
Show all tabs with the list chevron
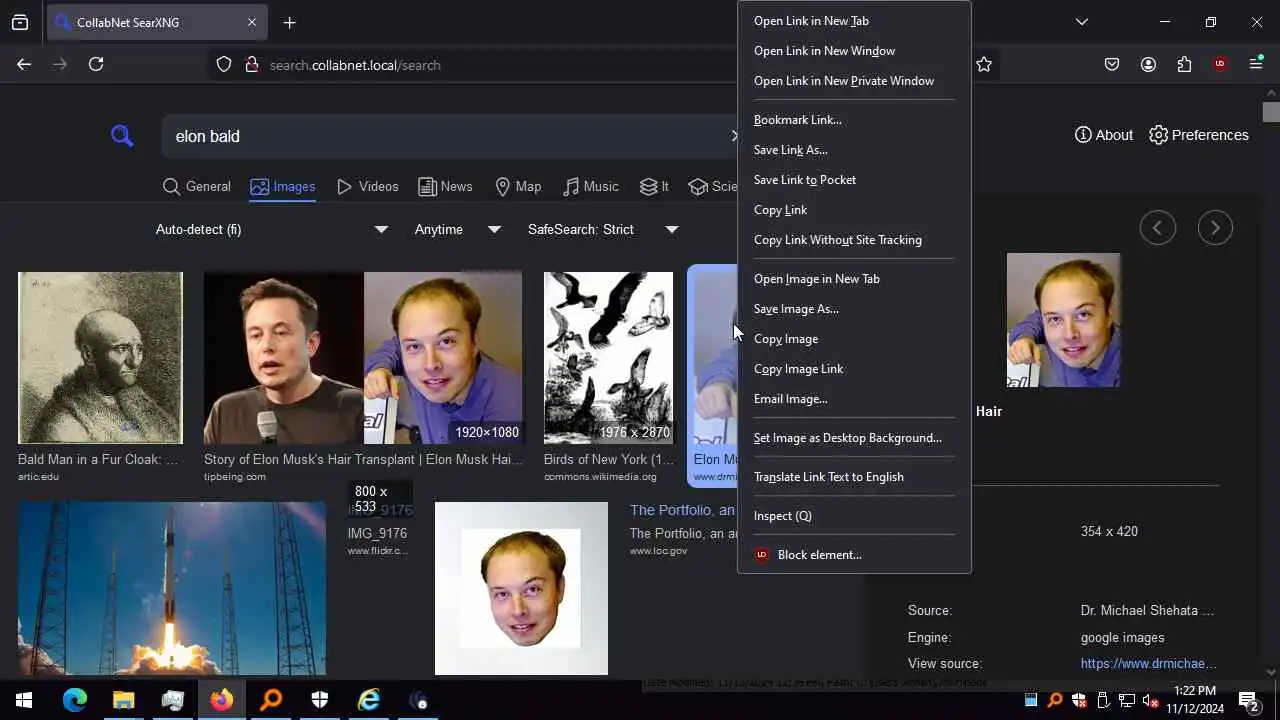tap(1082, 22)
